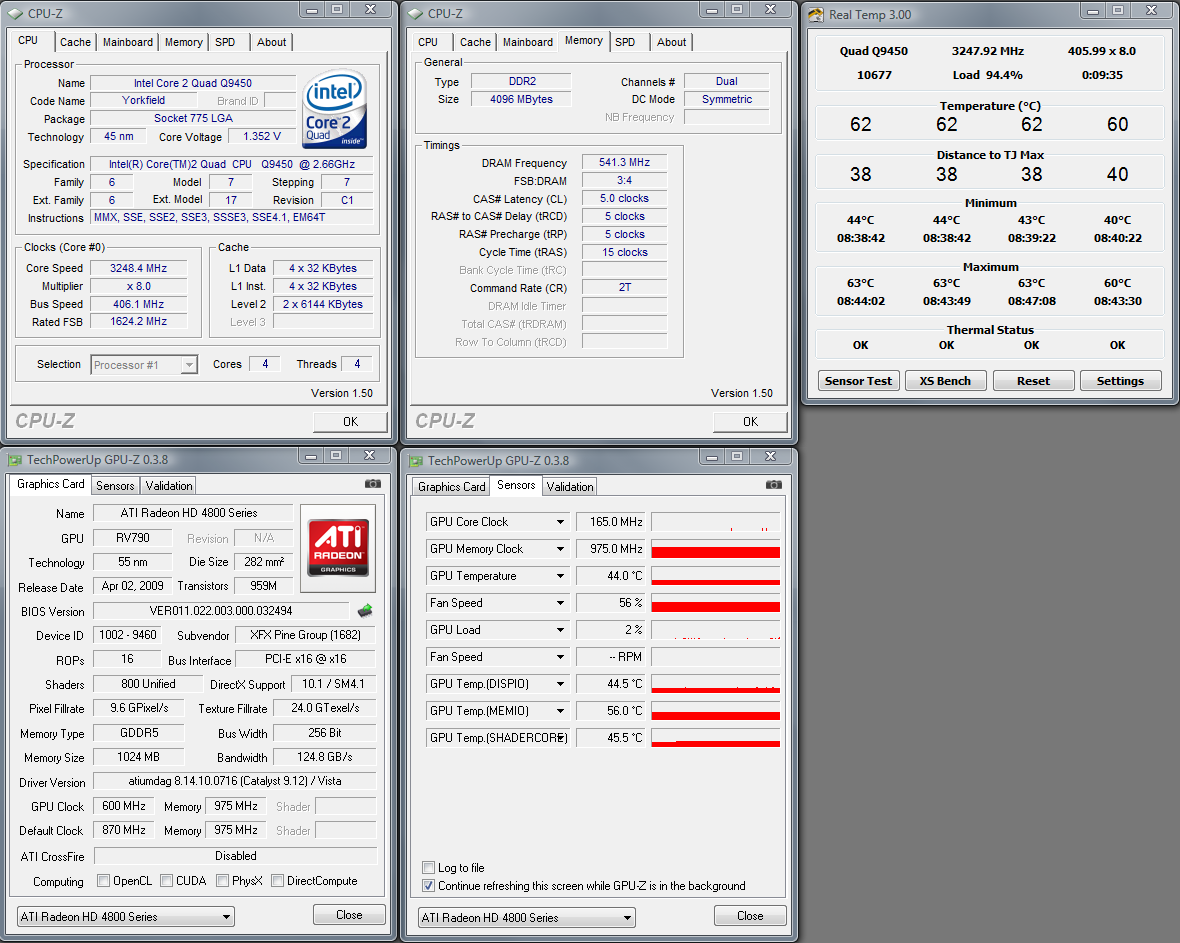This screenshot has width=1180, height=943.
Task: Expand GPU Temp.(SHADERCORE) sensor dropdown
Action: tap(560, 738)
